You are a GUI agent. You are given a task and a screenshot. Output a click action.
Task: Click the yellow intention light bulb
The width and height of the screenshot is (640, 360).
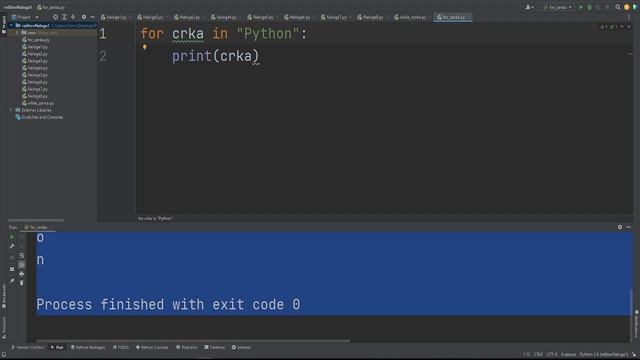tap(144, 47)
